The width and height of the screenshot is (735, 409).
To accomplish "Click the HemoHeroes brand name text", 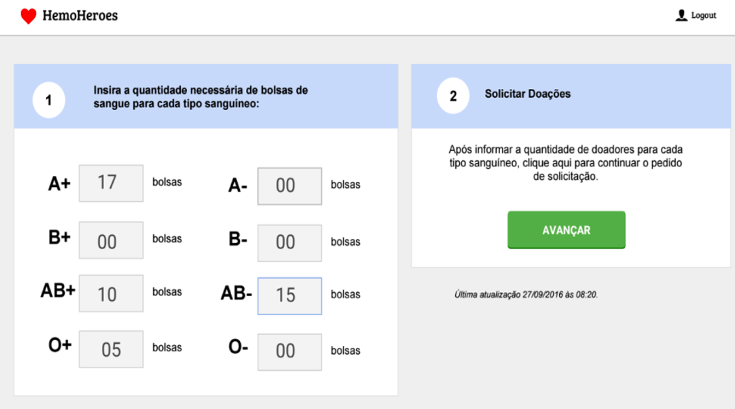I will click(81, 16).
